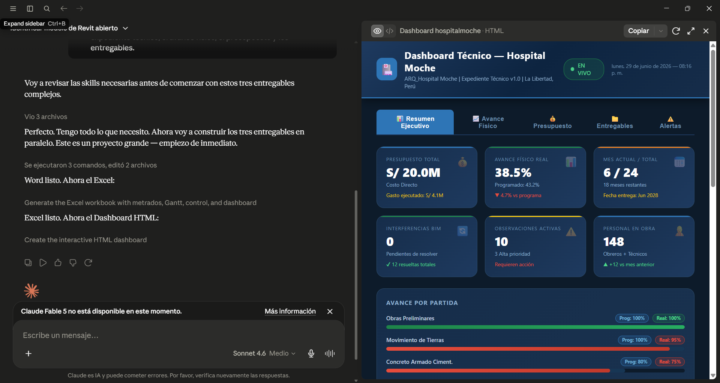The height and width of the screenshot is (383, 720).
Task: Open the Copiar options dropdown arrow
Action: tap(660, 31)
